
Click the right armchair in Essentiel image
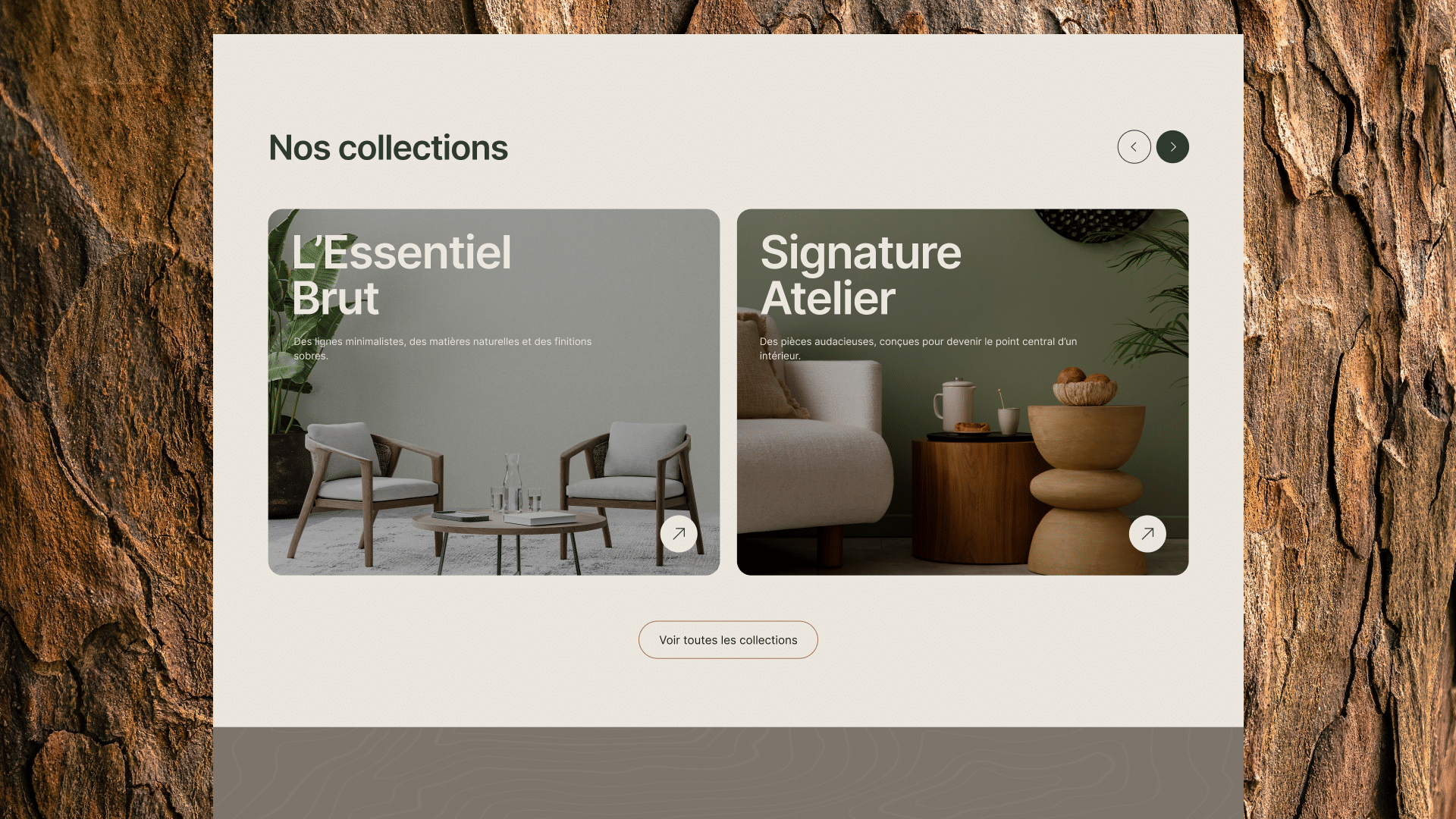[x=633, y=485]
